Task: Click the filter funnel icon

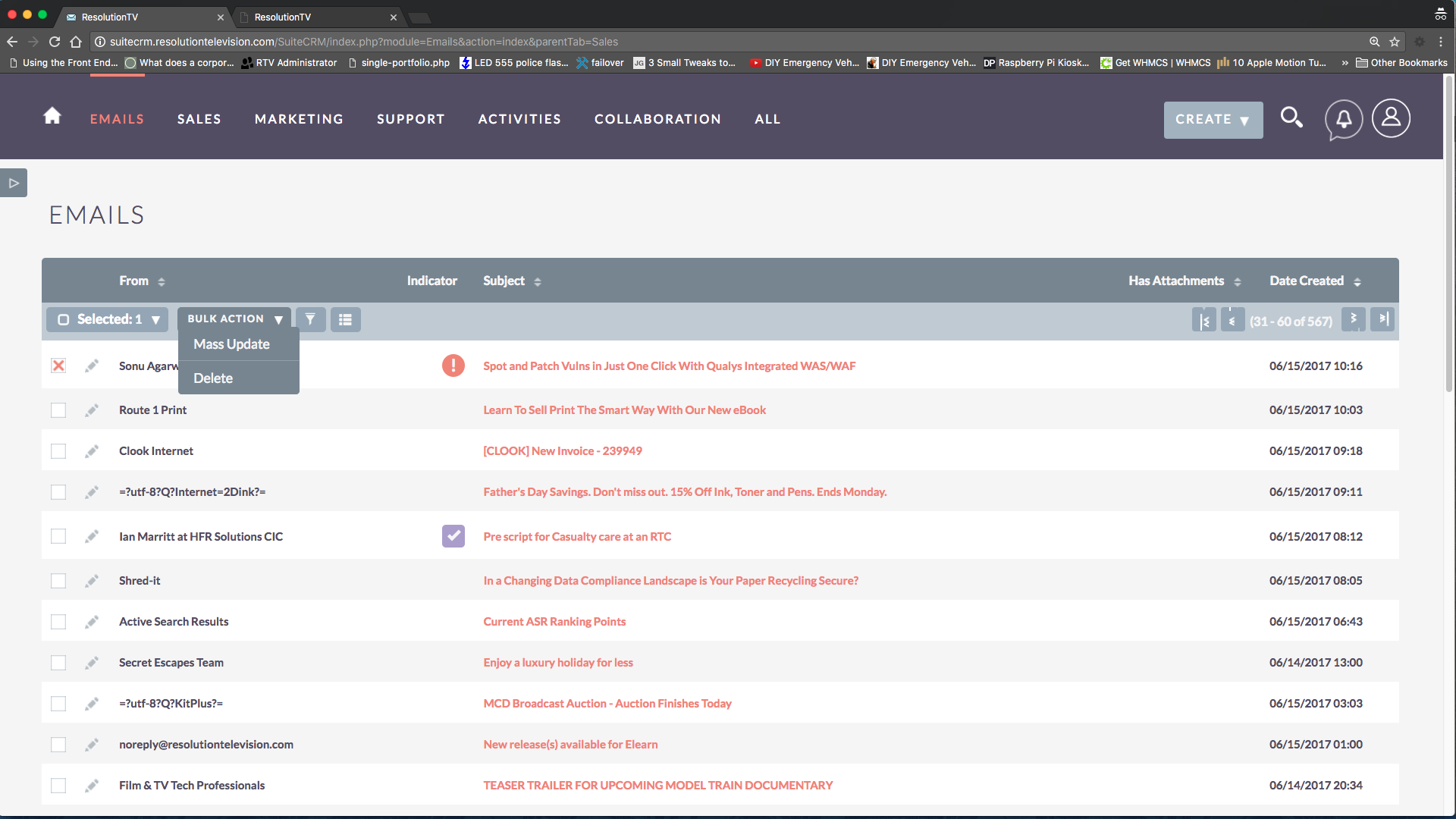Action: 310,319
